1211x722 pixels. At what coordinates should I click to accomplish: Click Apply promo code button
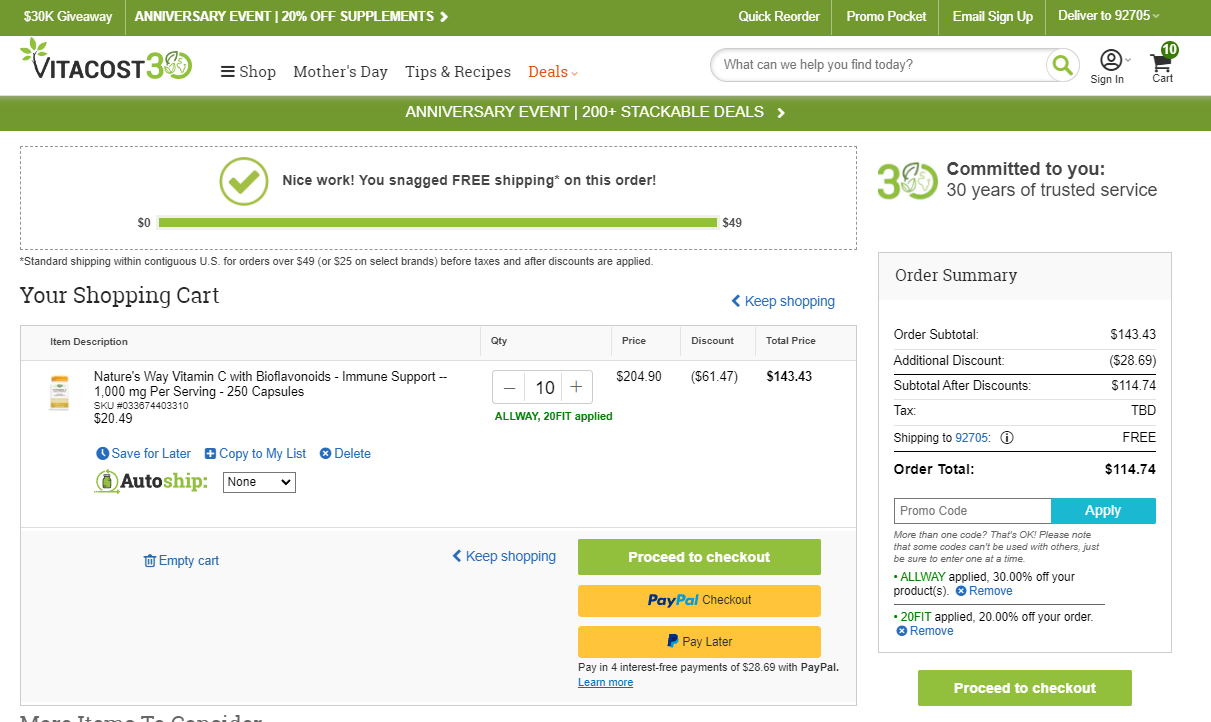tap(1103, 511)
